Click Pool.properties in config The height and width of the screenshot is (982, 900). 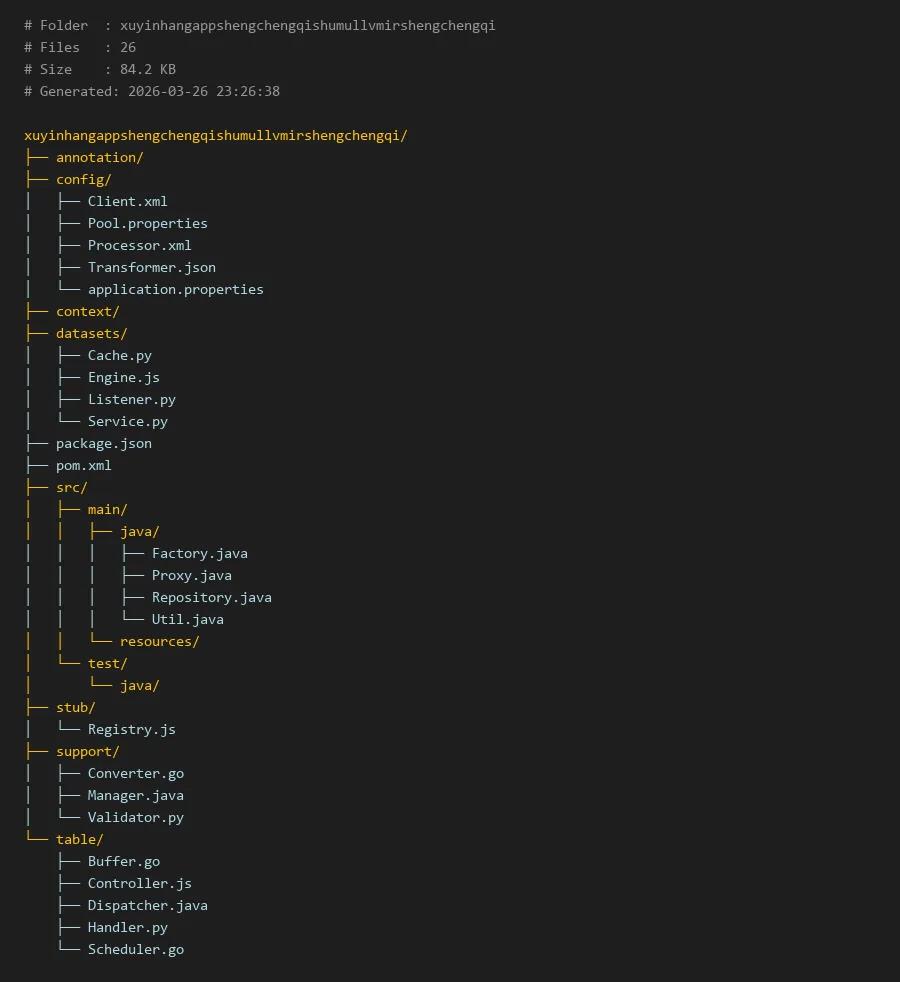click(x=147, y=223)
